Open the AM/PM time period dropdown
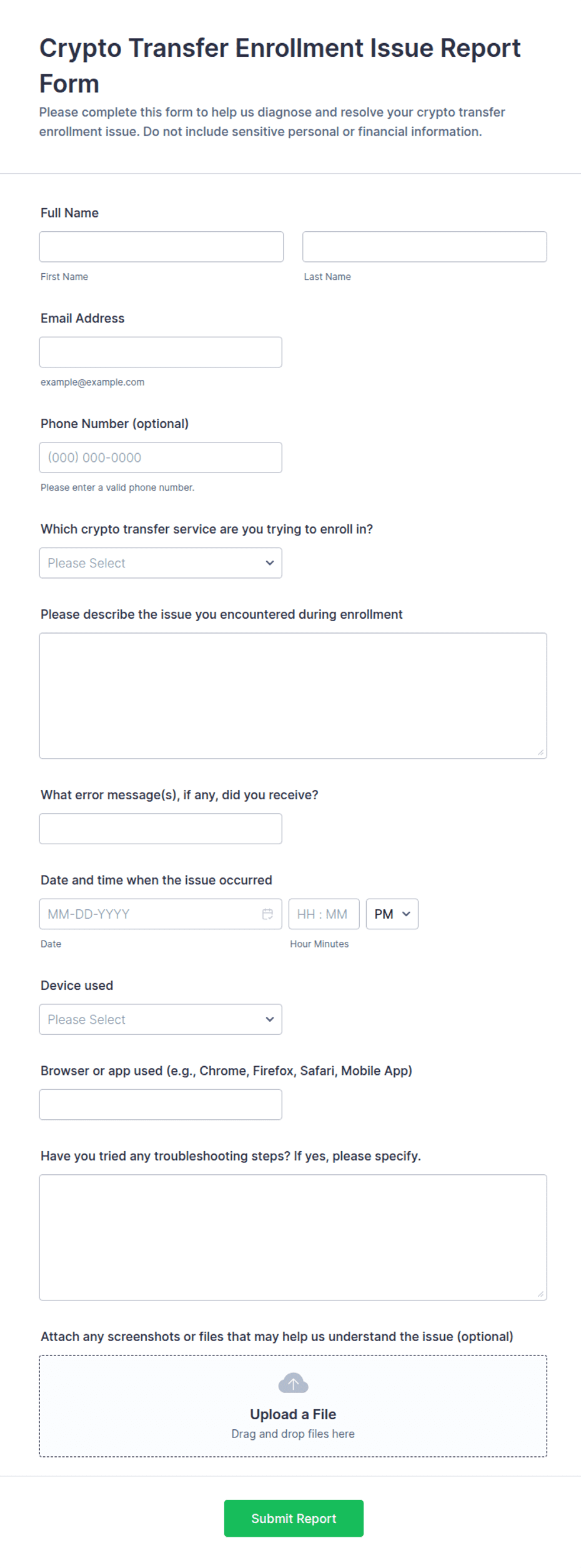 click(392, 914)
